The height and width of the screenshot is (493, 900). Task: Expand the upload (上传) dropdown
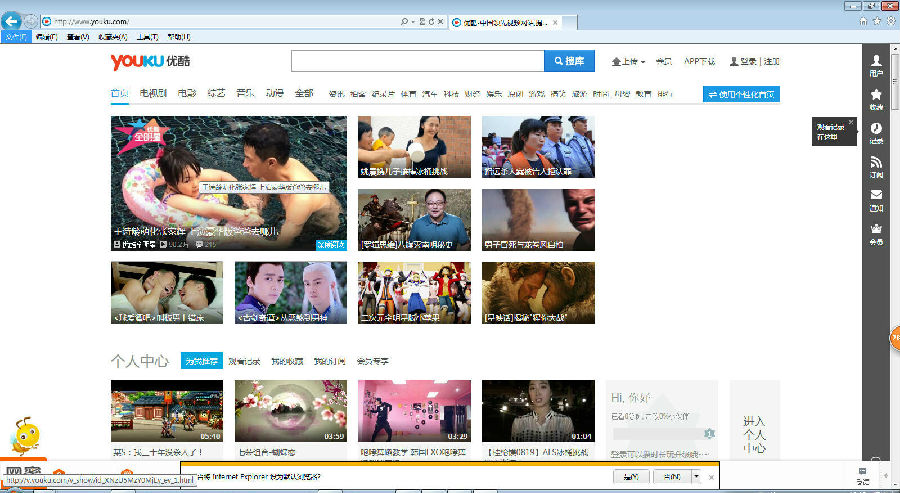point(628,62)
